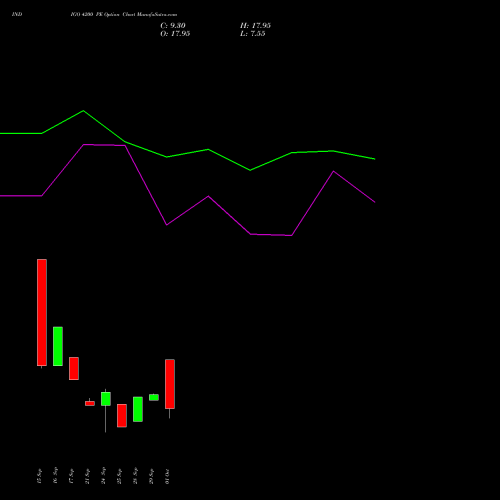This screenshot has height=500, width=500.
Task: Click the 'O: 17.95' open value
Action: pos(175,34)
